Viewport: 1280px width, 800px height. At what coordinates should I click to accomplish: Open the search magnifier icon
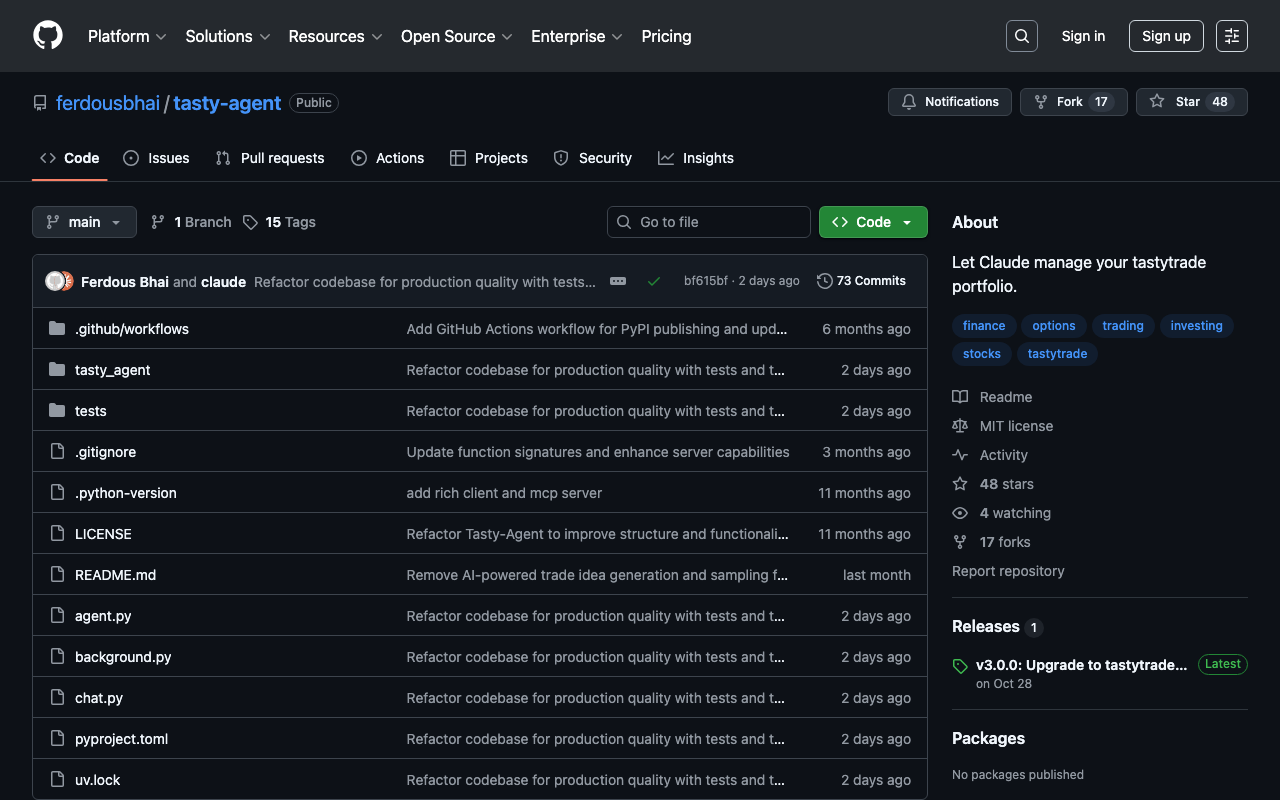[x=1021, y=36]
